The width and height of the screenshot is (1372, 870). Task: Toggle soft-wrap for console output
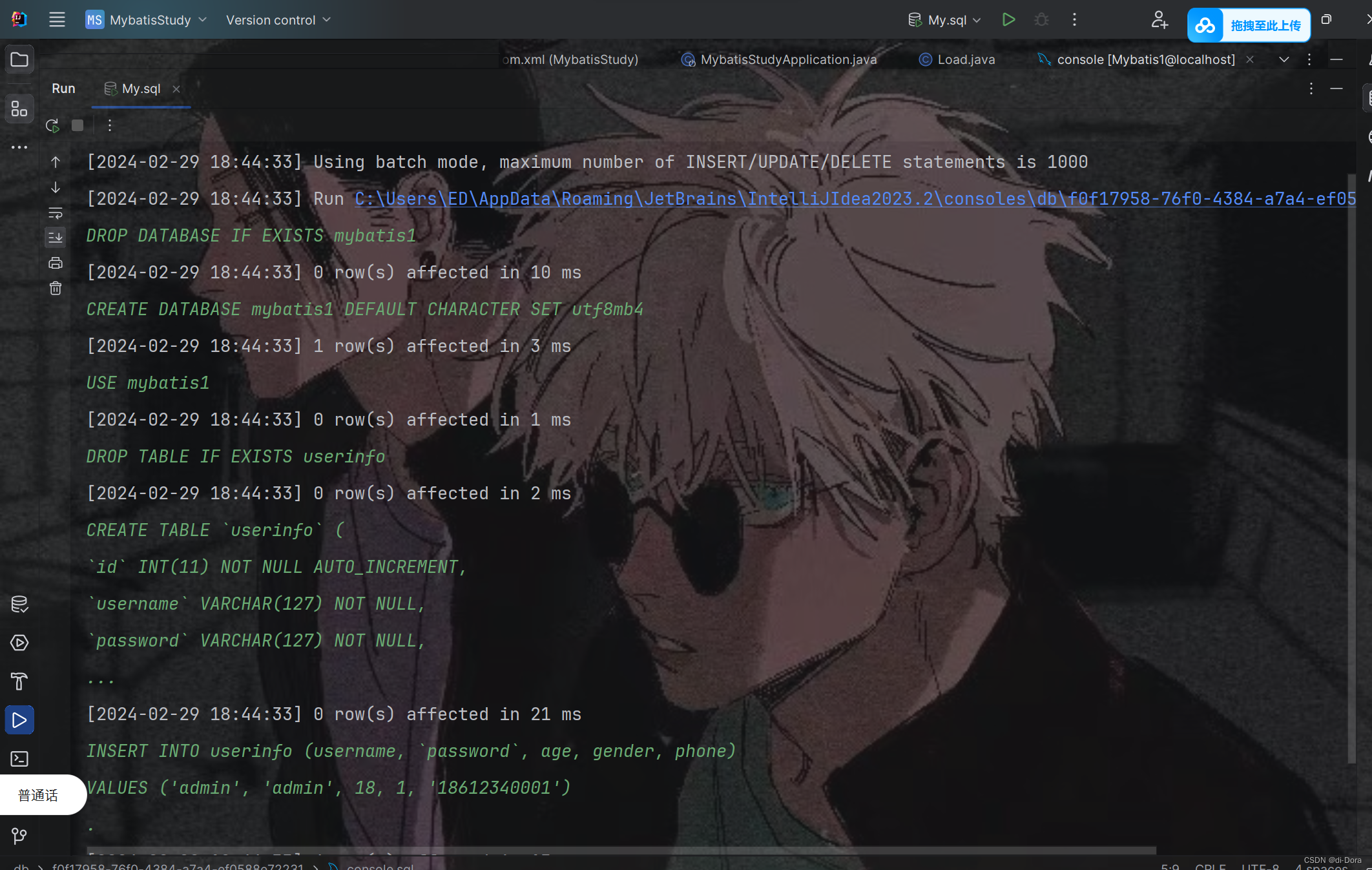tap(56, 212)
